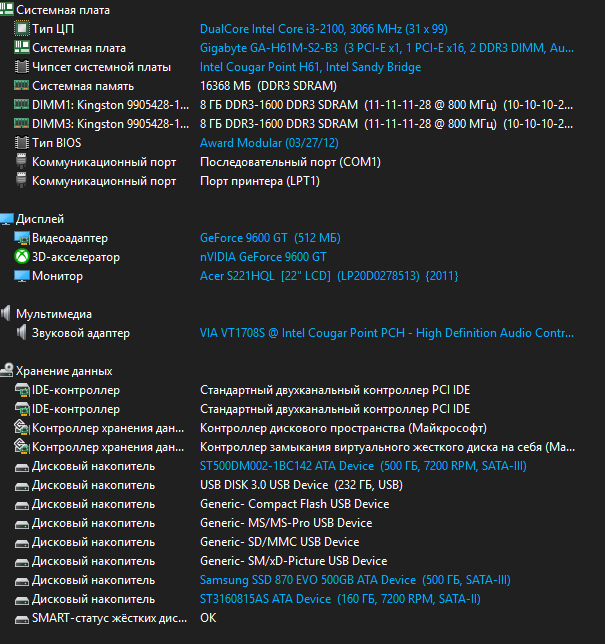
Task: Open the VIA VT1708S audio link
Action: click(387, 333)
